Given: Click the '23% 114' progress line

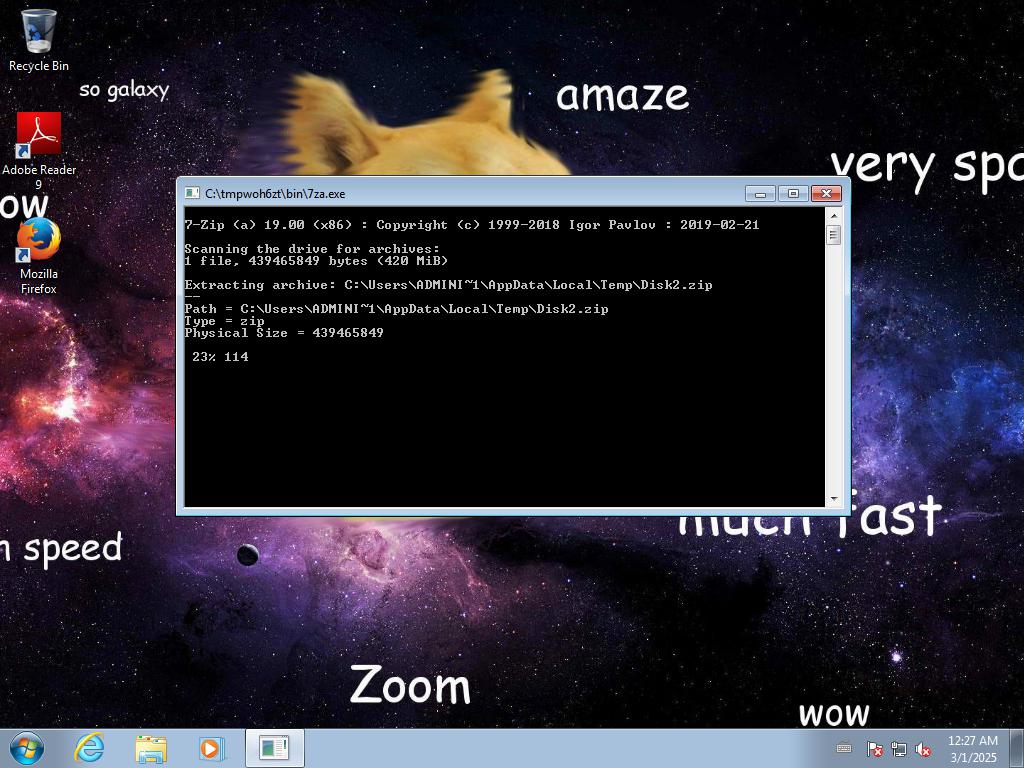Looking at the screenshot, I should [x=220, y=357].
